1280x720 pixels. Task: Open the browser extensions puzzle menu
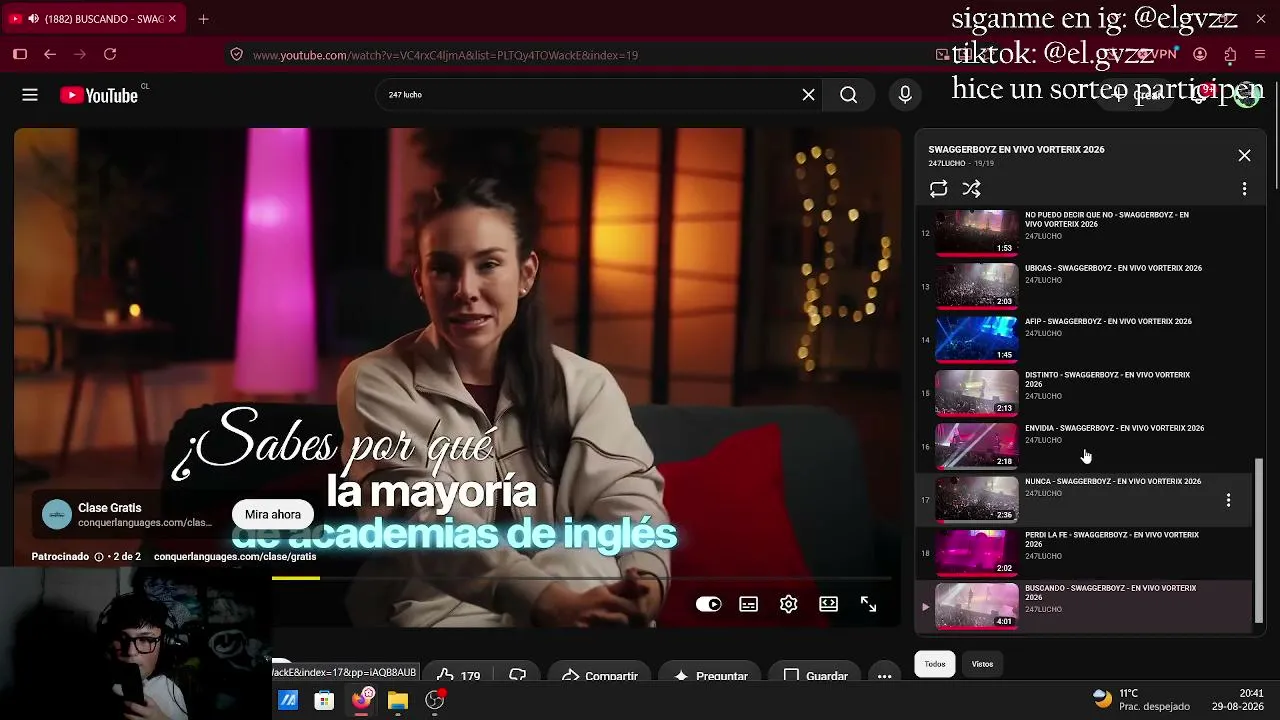[1230, 54]
